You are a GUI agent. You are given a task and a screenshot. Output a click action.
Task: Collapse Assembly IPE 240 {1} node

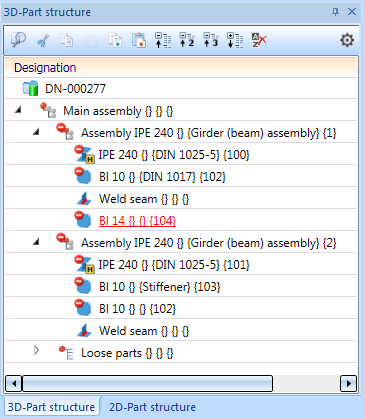click(x=36, y=132)
